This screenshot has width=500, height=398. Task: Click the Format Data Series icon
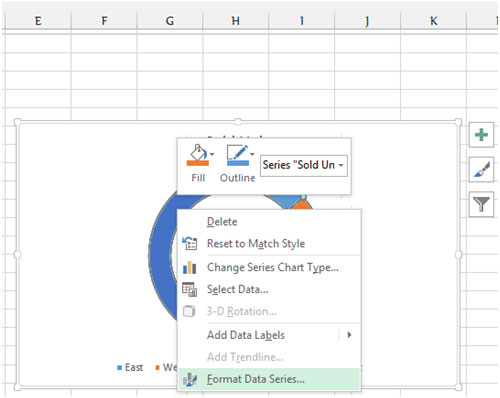pos(190,379)
